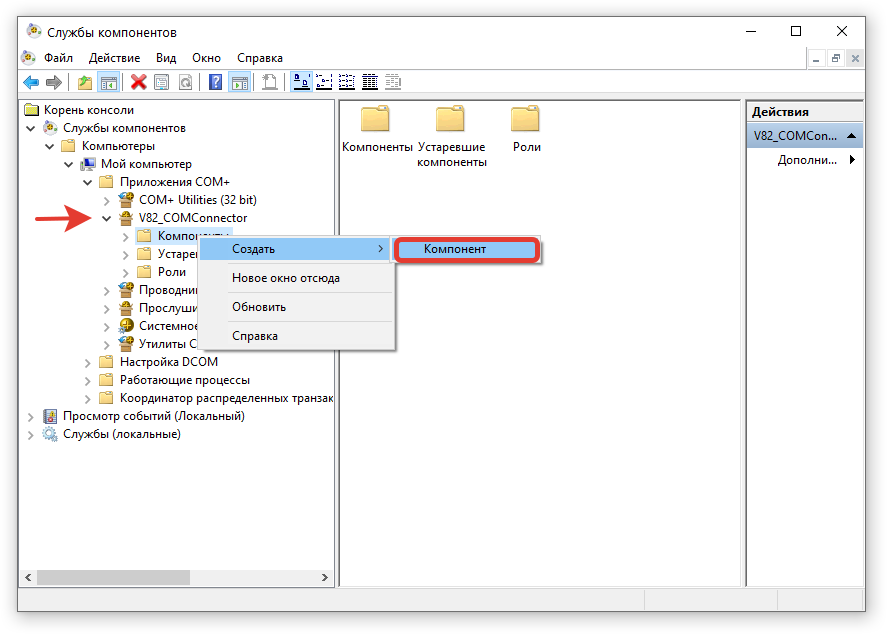Click Дополнительно in the Actions pane
Image resolution: width=887 pixels, height=634 pixels.
[807, 160]
